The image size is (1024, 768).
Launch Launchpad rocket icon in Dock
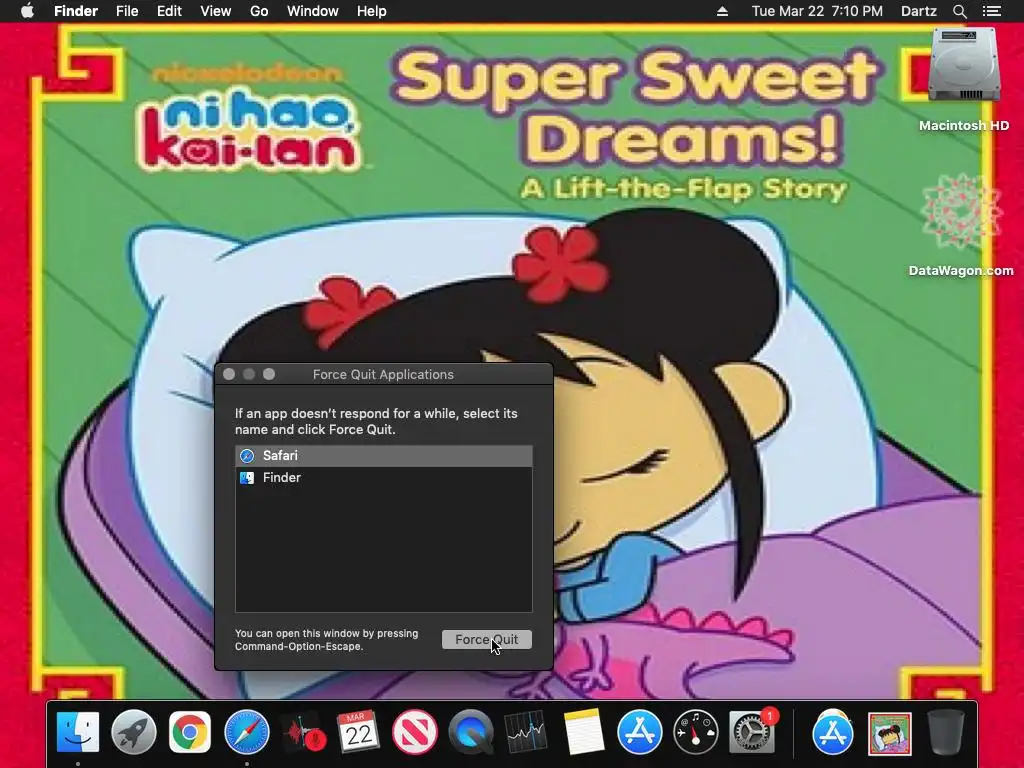click(134, 732)
